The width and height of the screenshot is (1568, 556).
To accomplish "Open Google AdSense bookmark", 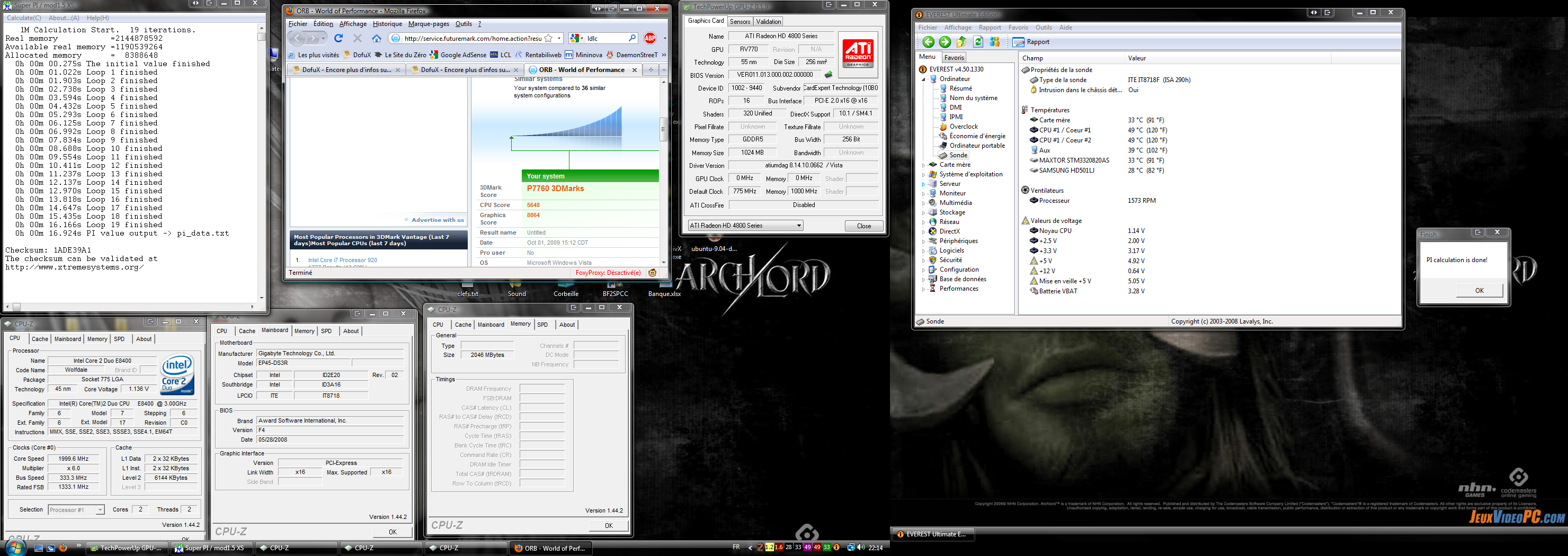I will [x=458, y=55].
